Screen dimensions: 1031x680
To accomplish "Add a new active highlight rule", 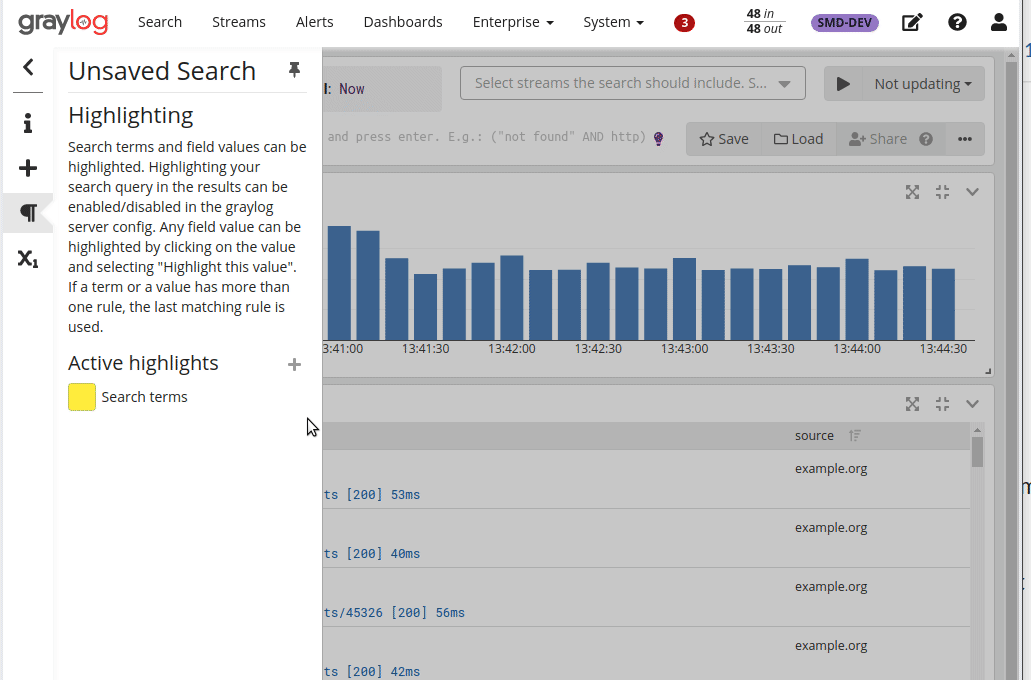I will pos(295,364).
